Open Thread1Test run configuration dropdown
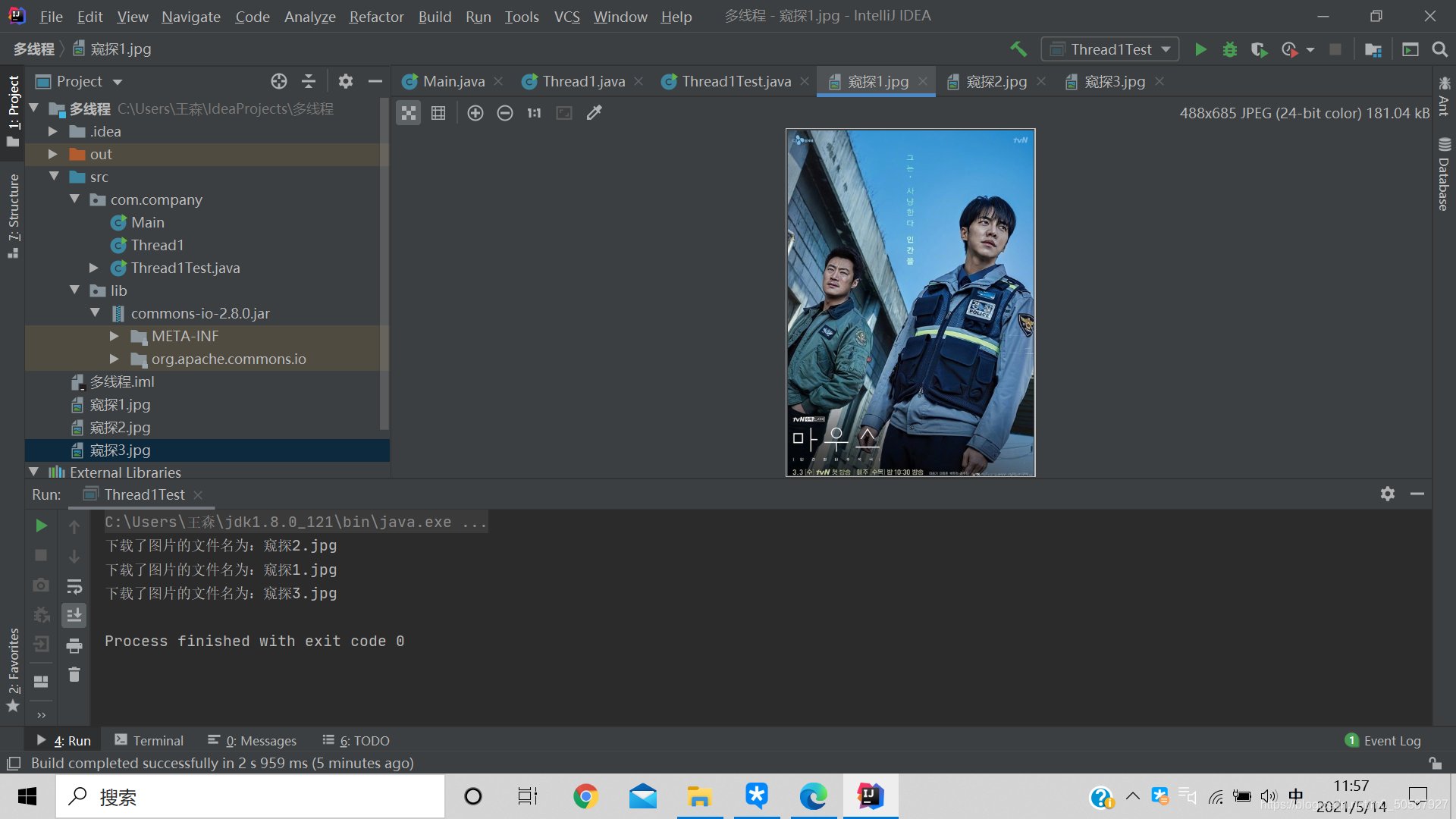Image resolution: width=1456 pixels, height=819 pixels. point(1110,49)
